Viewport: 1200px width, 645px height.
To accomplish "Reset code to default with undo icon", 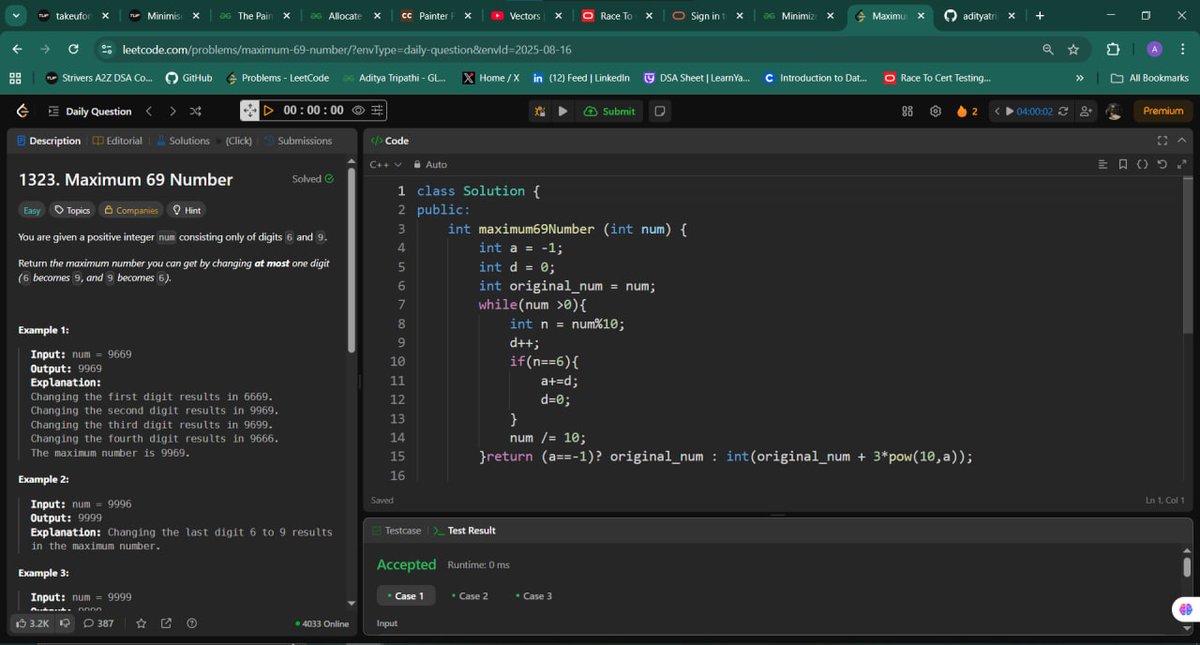I will (x=1163, y=164).
